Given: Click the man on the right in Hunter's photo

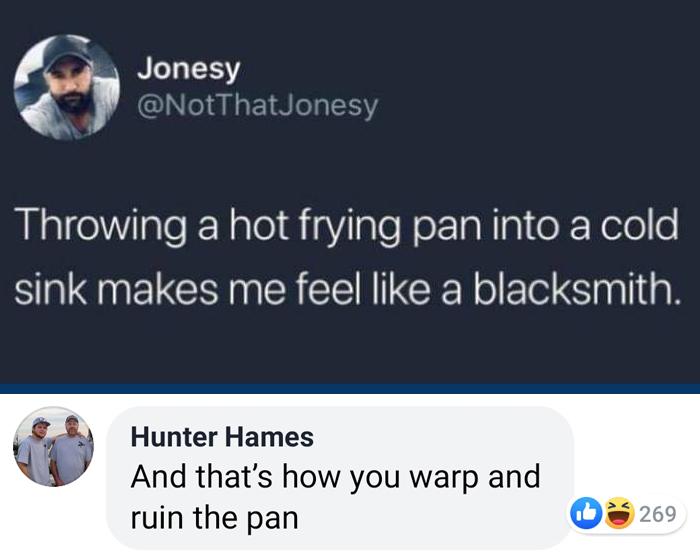Looking at the screenshot, I should pyautogui.click(x=71, y=449).
